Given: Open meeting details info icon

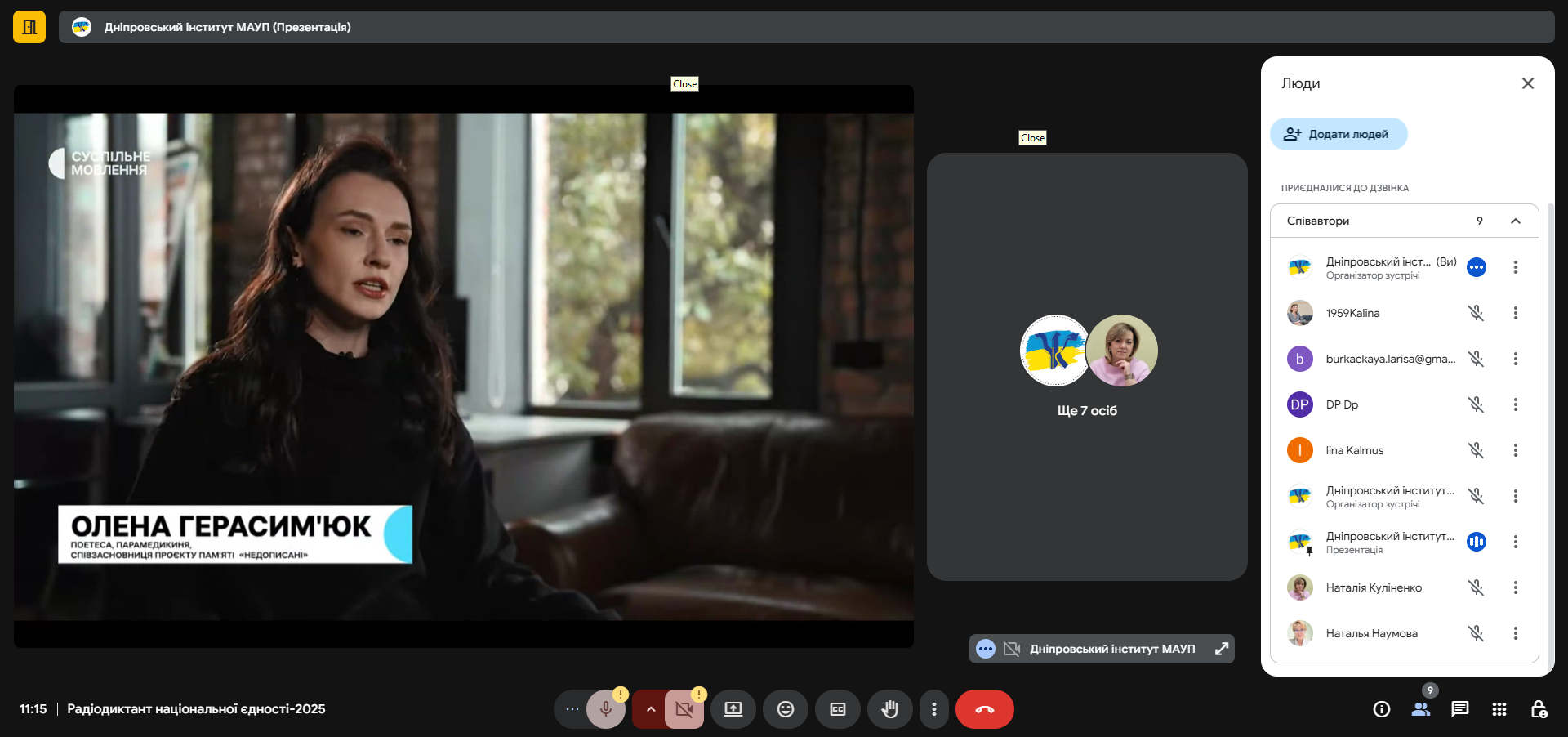Looking at the screenshot, I should [1381, 709].
